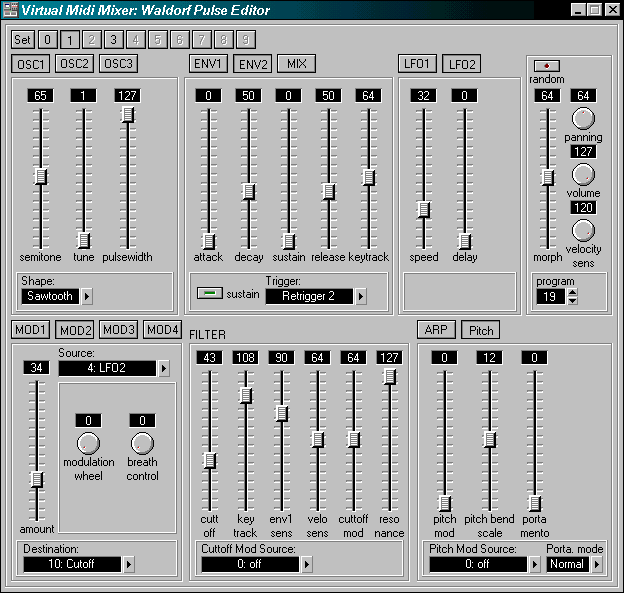Viewport: 624px width, 593px height.
Task: Click the Sawtooth shape value field
Action: pos(50,296)
